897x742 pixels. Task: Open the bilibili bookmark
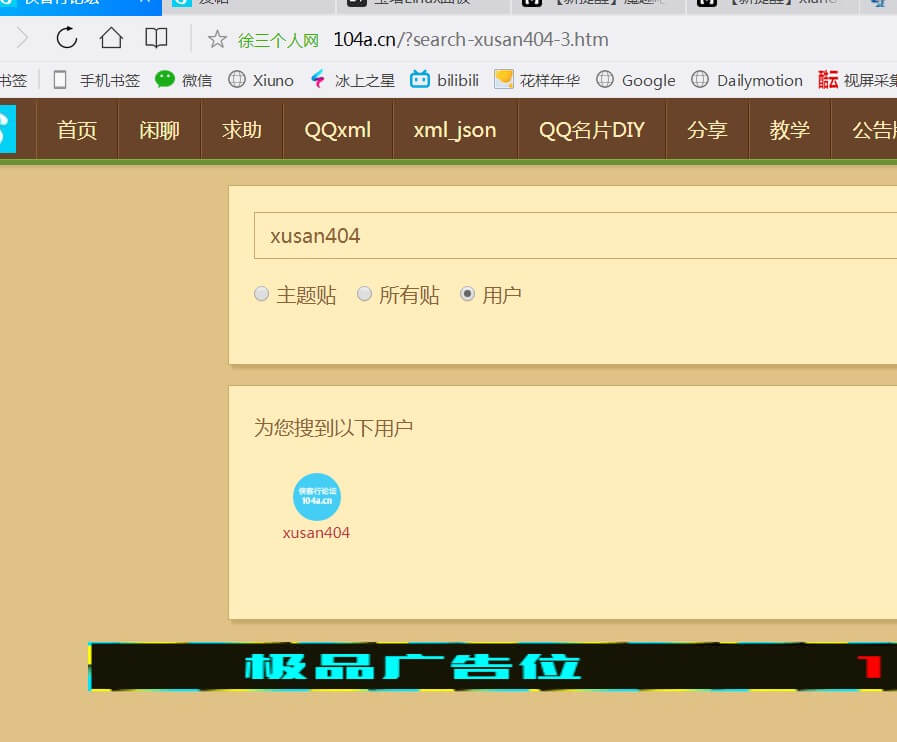coord(444,80)
